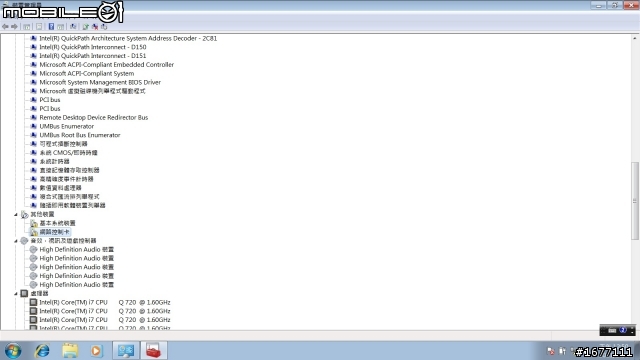Open Windows Media Player taskbar icon
This screenshot has width=640, height=360.
click(96, 351)
